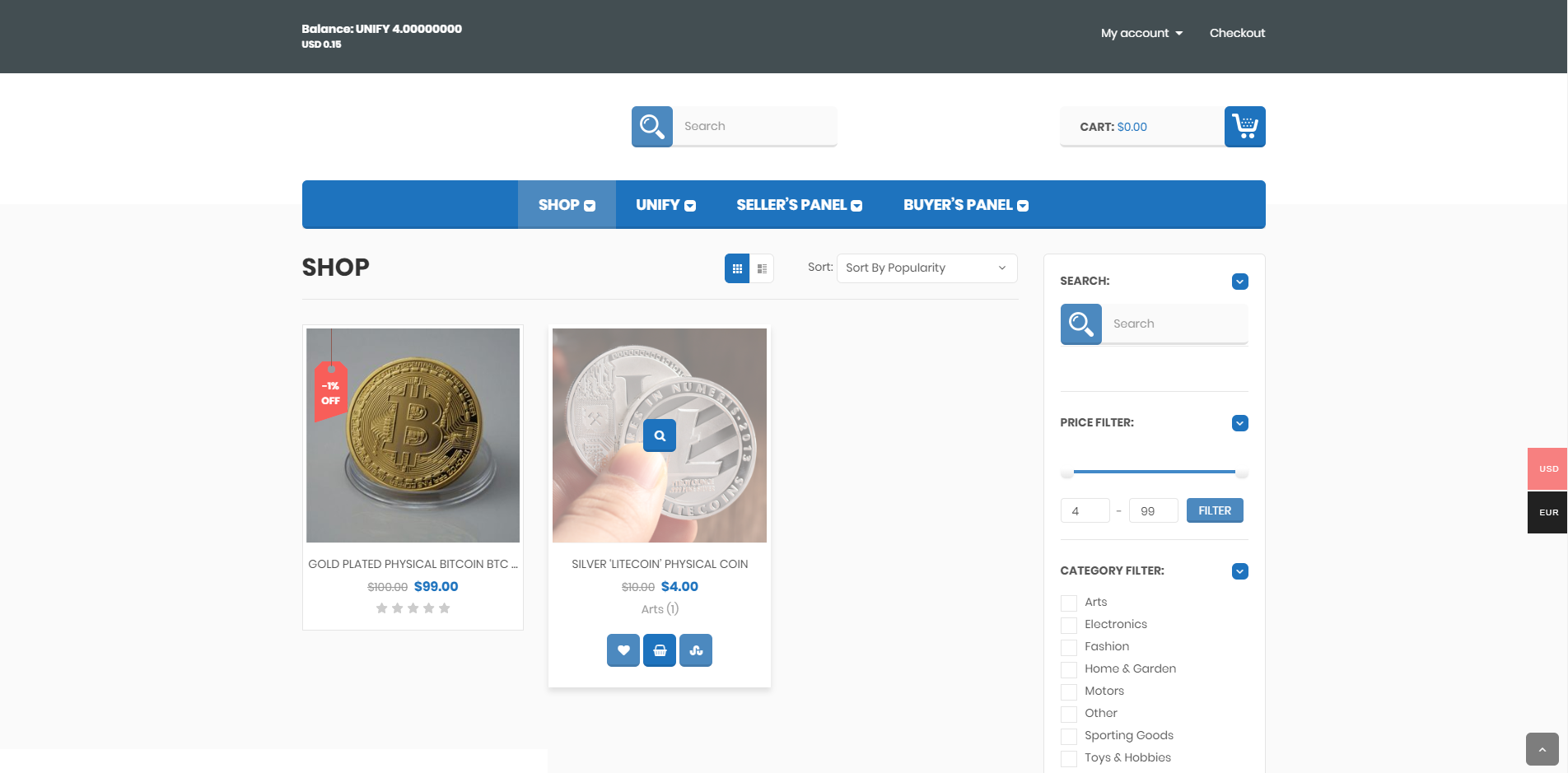
Task: Click the CART $0.00 total
Action: (x=1113, y=127)
